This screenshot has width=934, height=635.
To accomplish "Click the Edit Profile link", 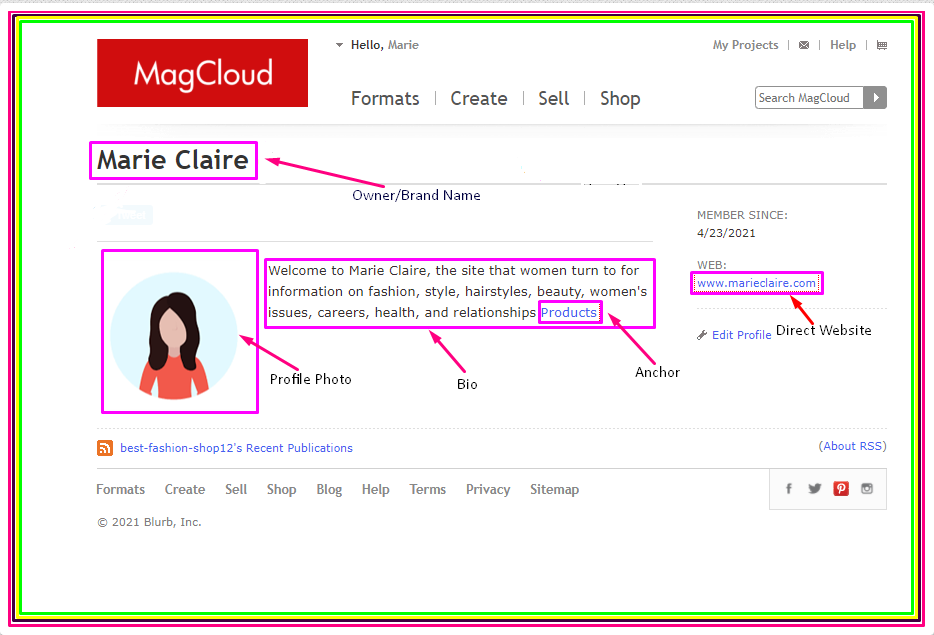I will tap(742, 335).
